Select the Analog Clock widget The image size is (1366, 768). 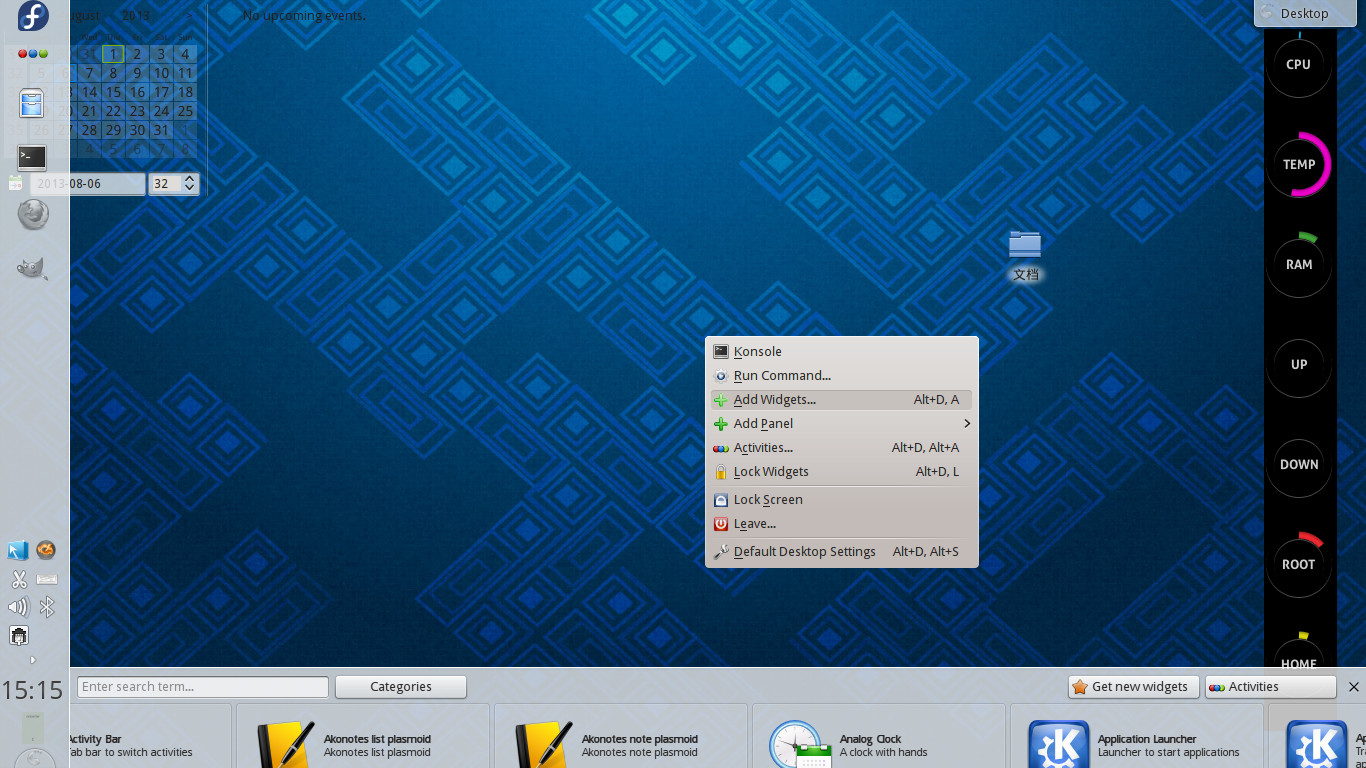[879, 736]
